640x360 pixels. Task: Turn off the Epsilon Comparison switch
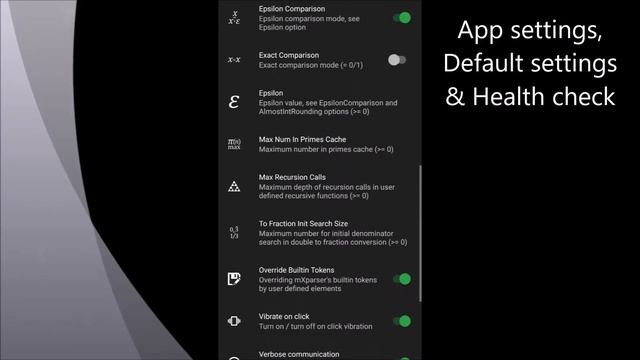tap(402, 18)
